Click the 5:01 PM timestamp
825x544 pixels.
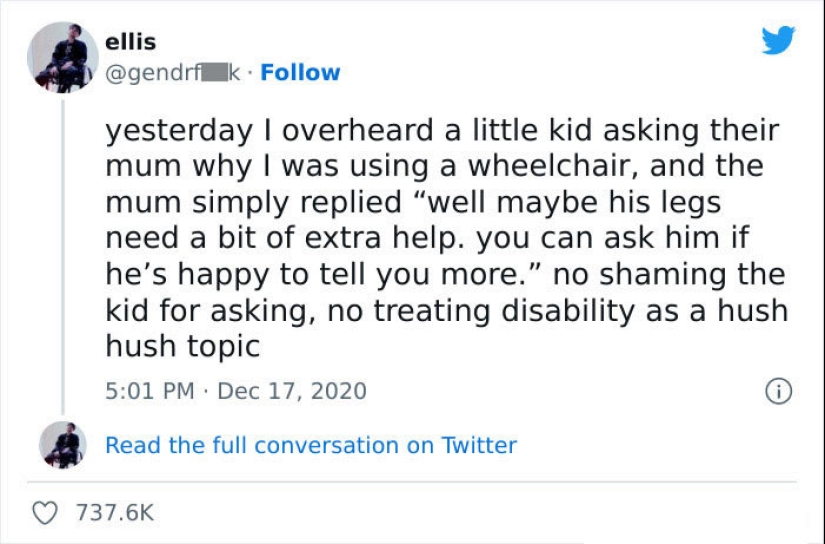tap(149, 391)
